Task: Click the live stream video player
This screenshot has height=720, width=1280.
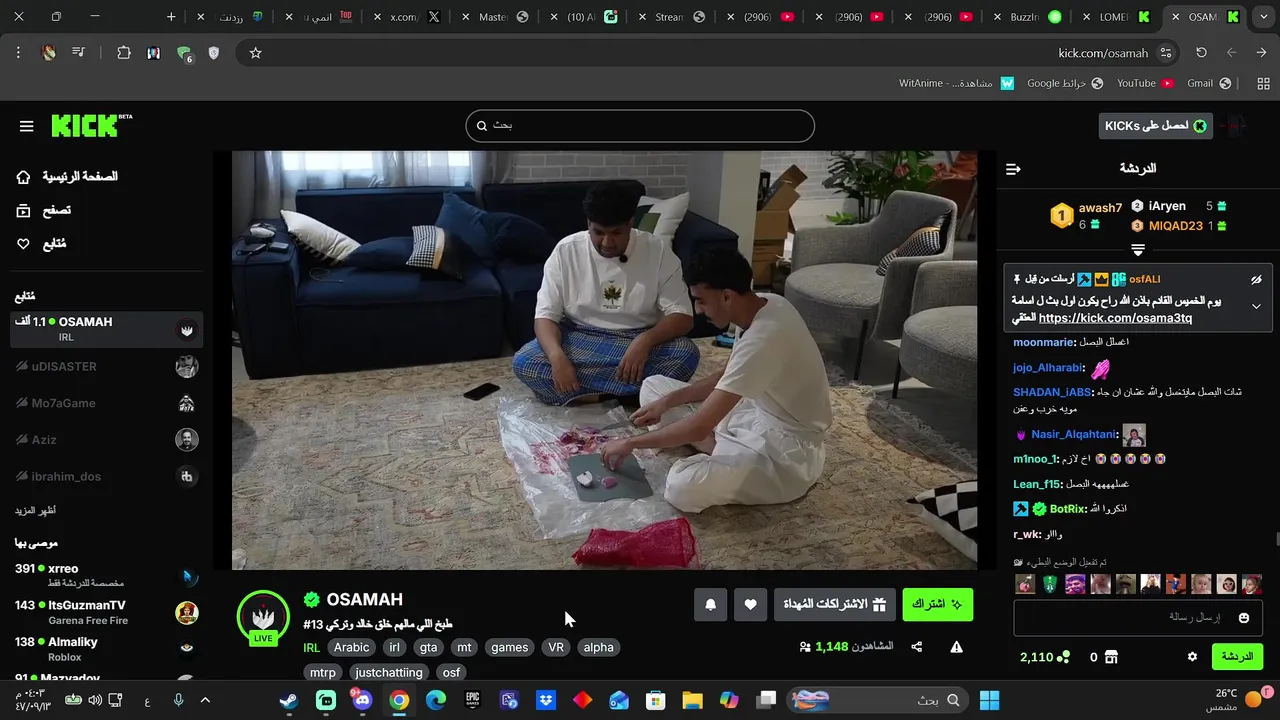Action: pos(604,360)
